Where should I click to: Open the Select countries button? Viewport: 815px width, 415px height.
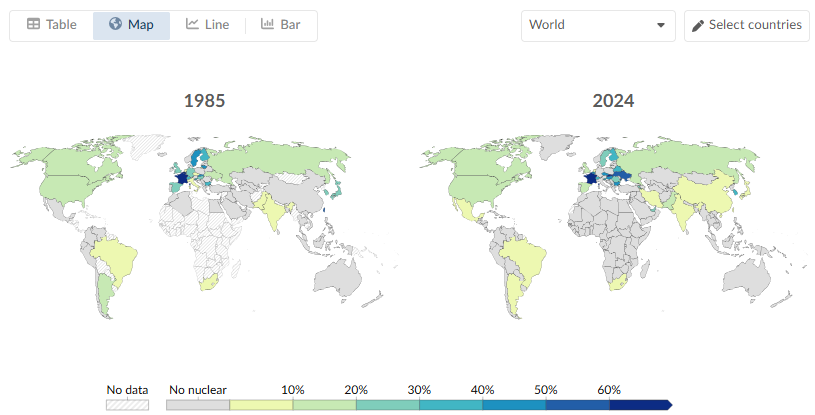[746, 25]
